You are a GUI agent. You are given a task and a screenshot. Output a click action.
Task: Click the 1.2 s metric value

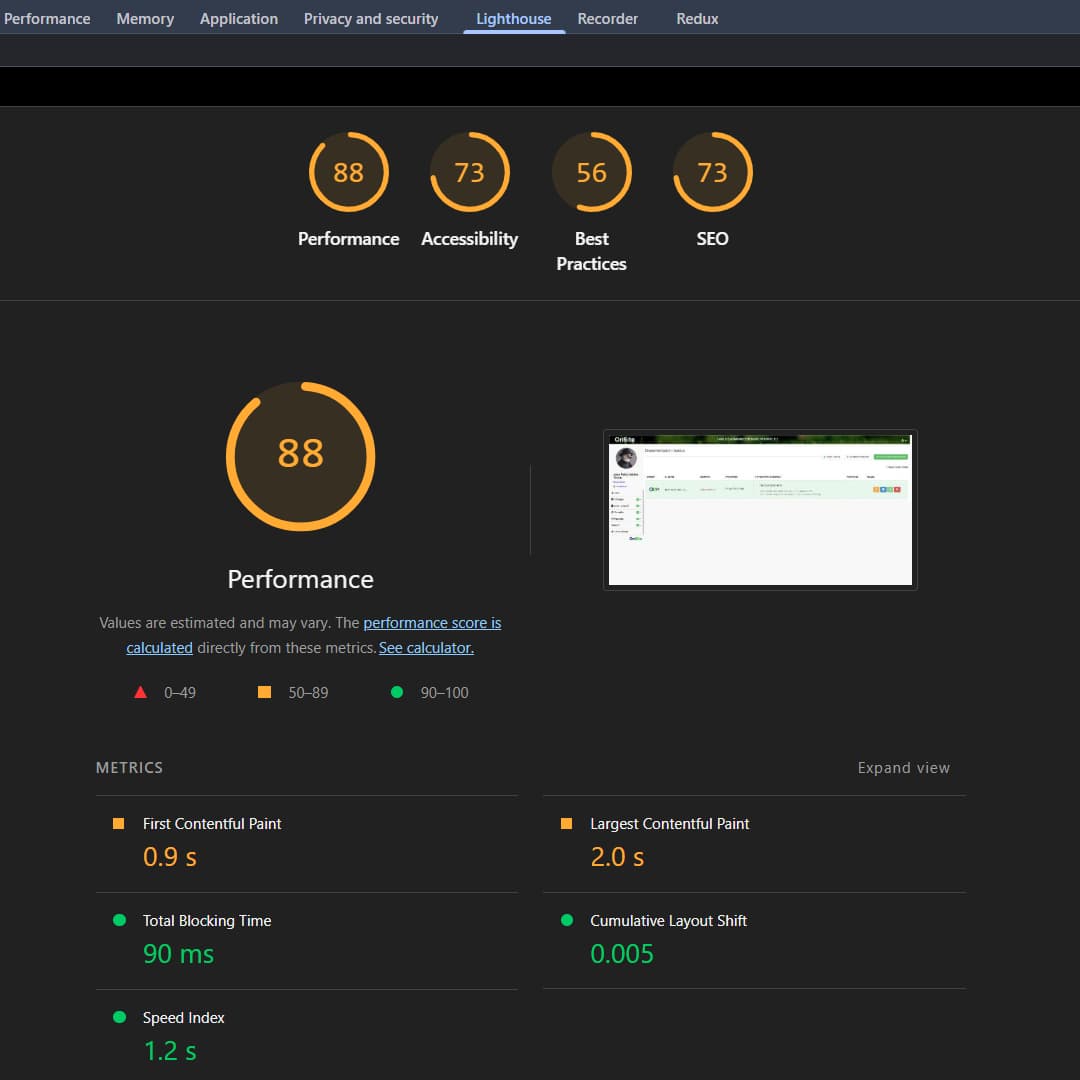point(169,1051)
